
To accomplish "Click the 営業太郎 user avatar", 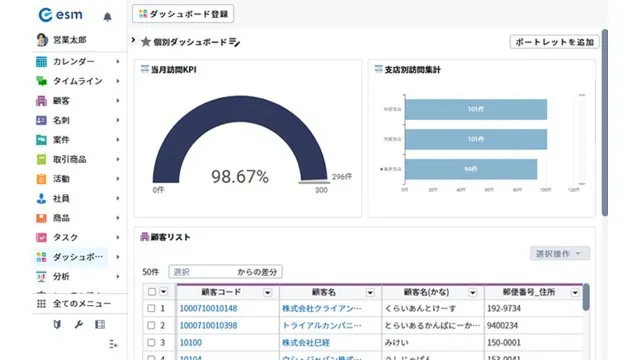I will pos(42,40).
